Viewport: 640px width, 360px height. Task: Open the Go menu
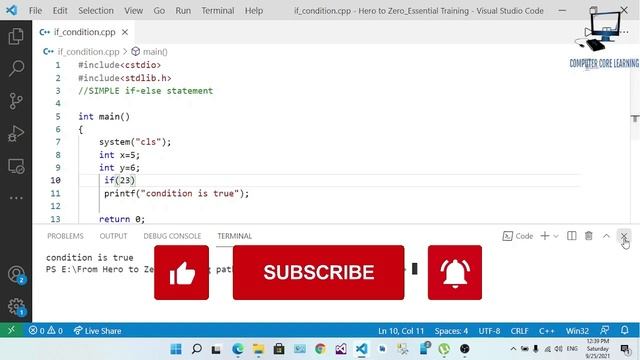[x=159, y=11]
